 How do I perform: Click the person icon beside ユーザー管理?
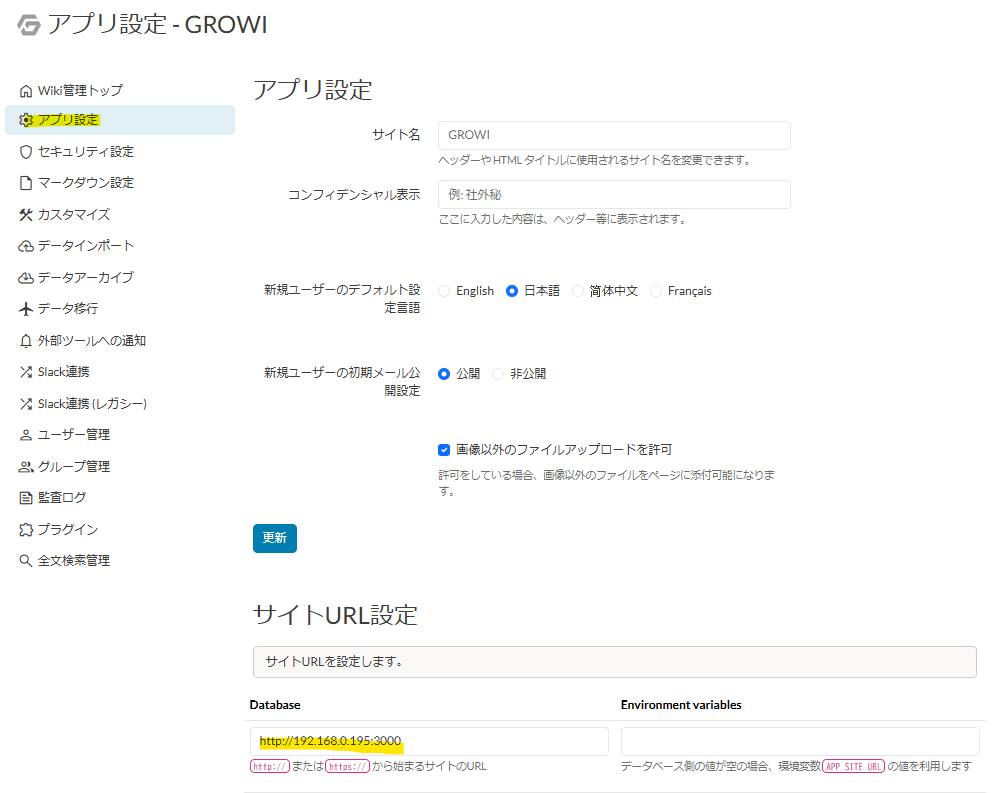(26, 435)
